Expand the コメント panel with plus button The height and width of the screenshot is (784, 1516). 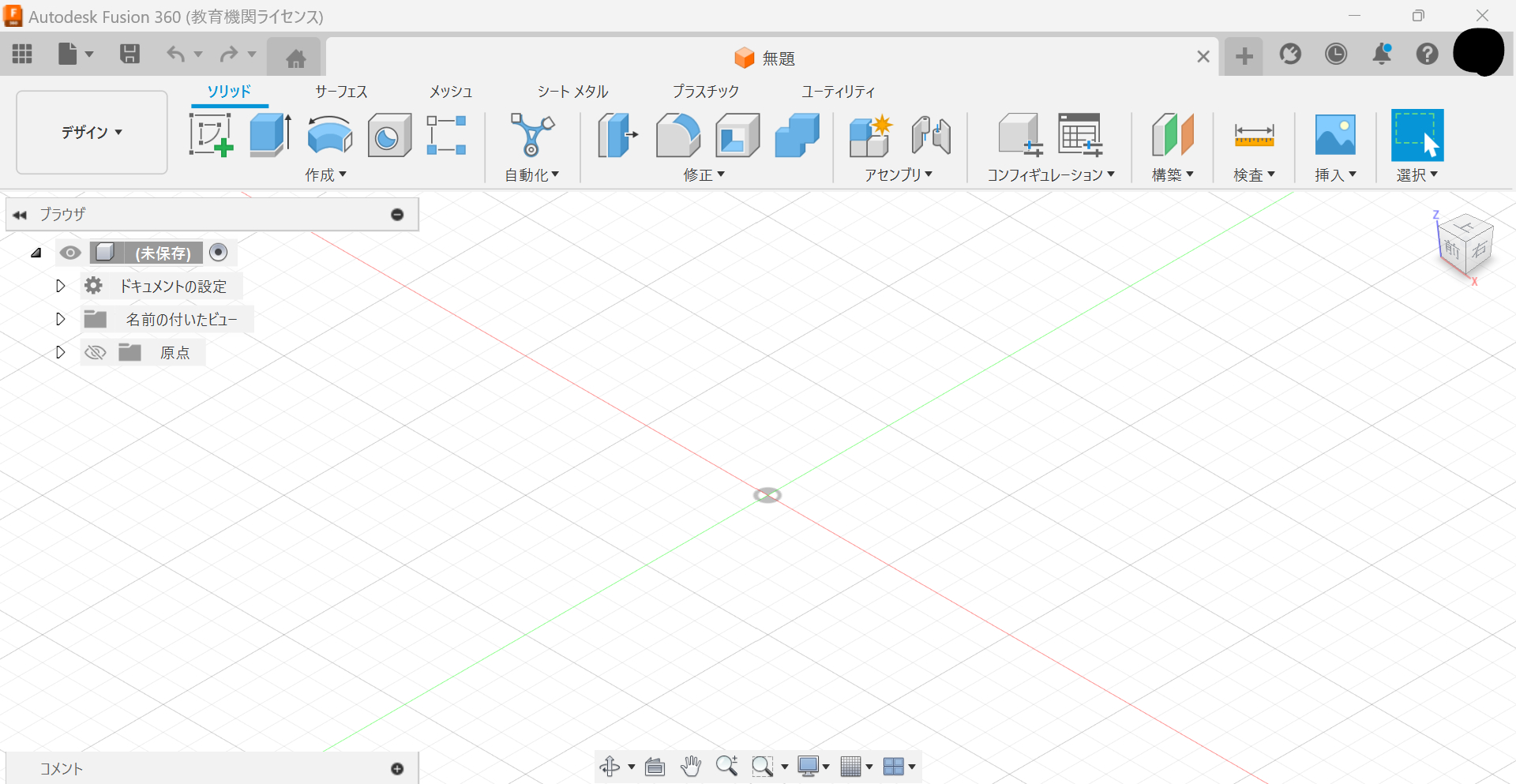click(397, 769)
